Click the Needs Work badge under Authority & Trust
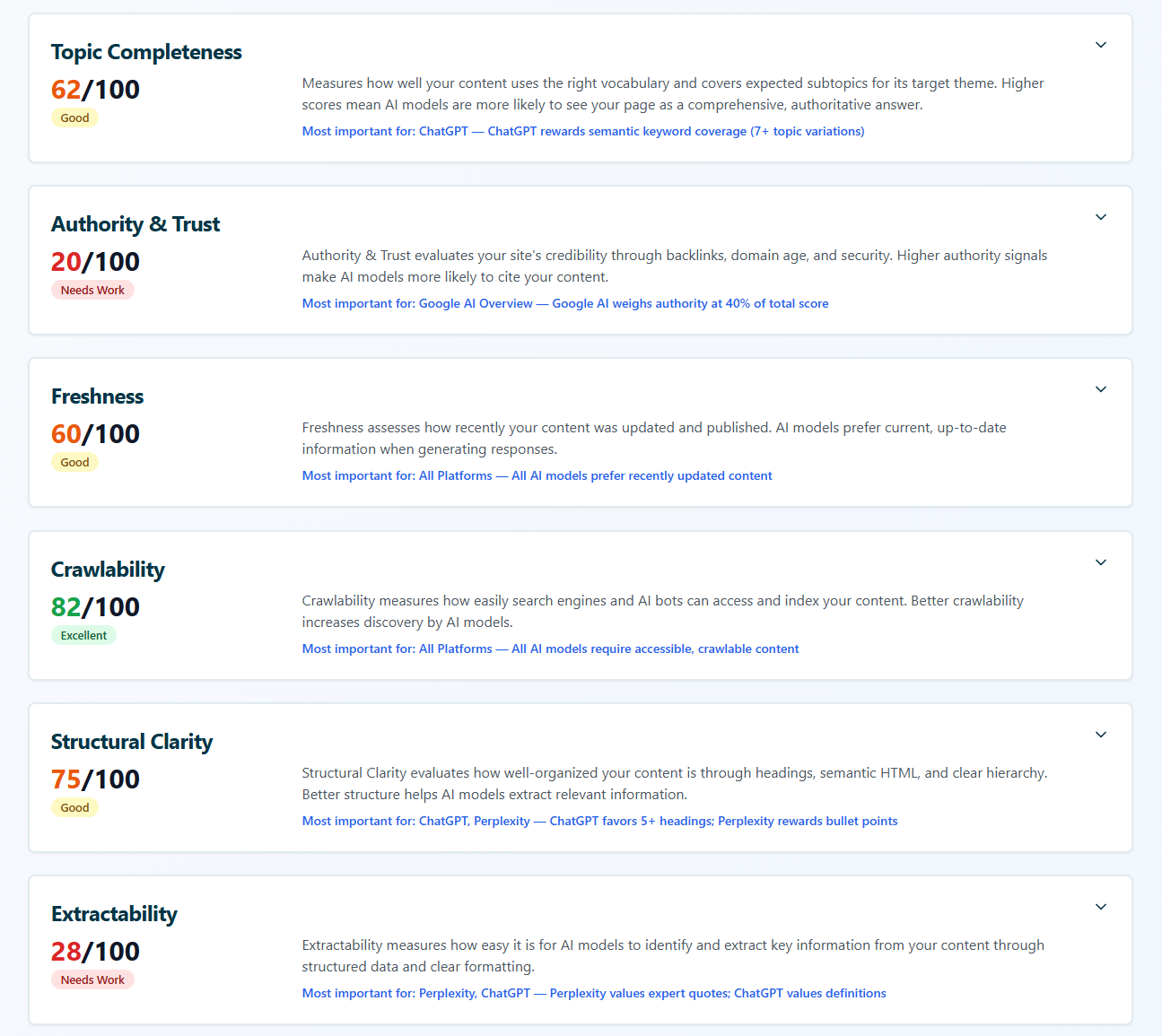1162x1036 pixels. tap(92, 290)
